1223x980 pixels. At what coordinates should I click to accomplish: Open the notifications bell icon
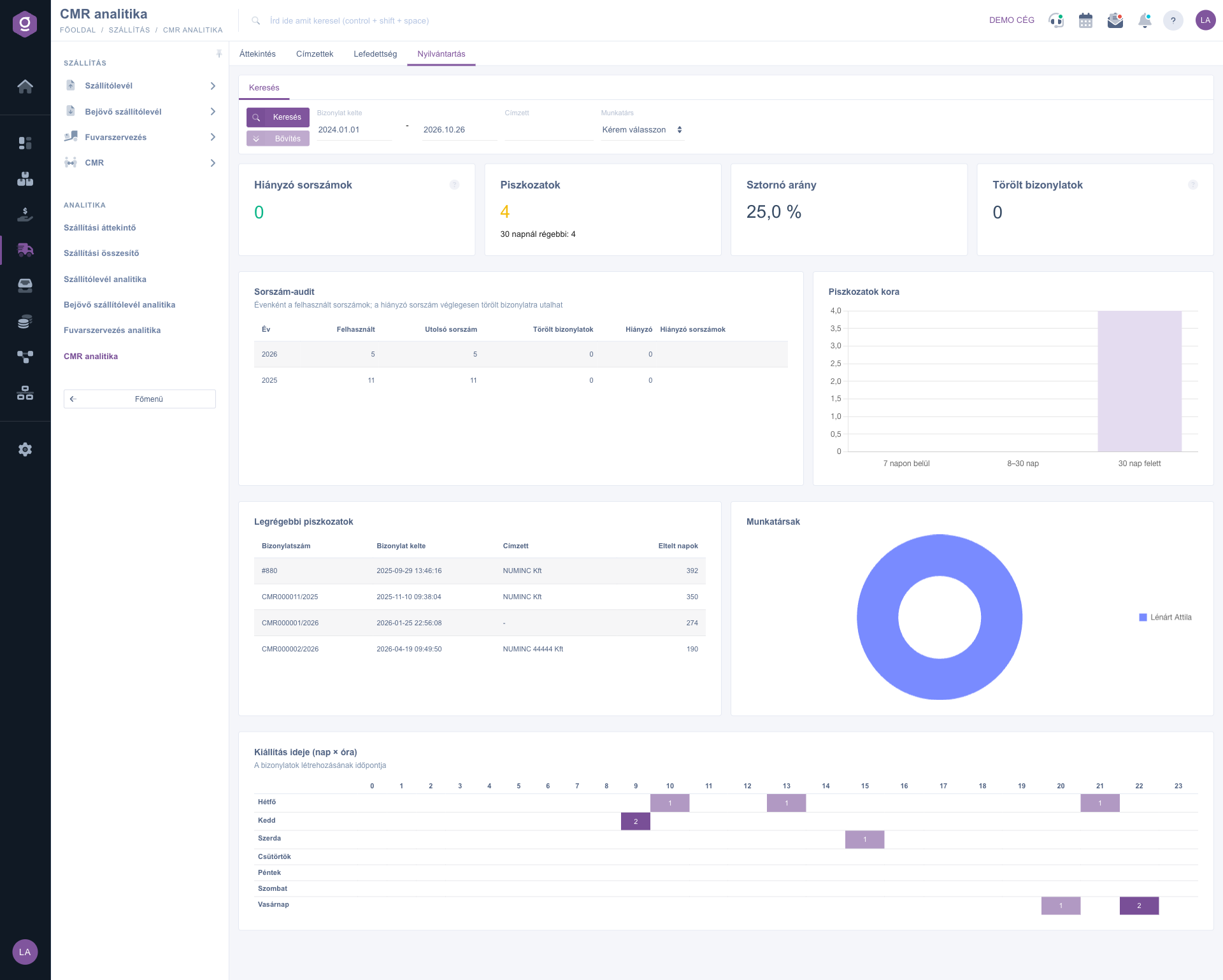click(1145, 20)
